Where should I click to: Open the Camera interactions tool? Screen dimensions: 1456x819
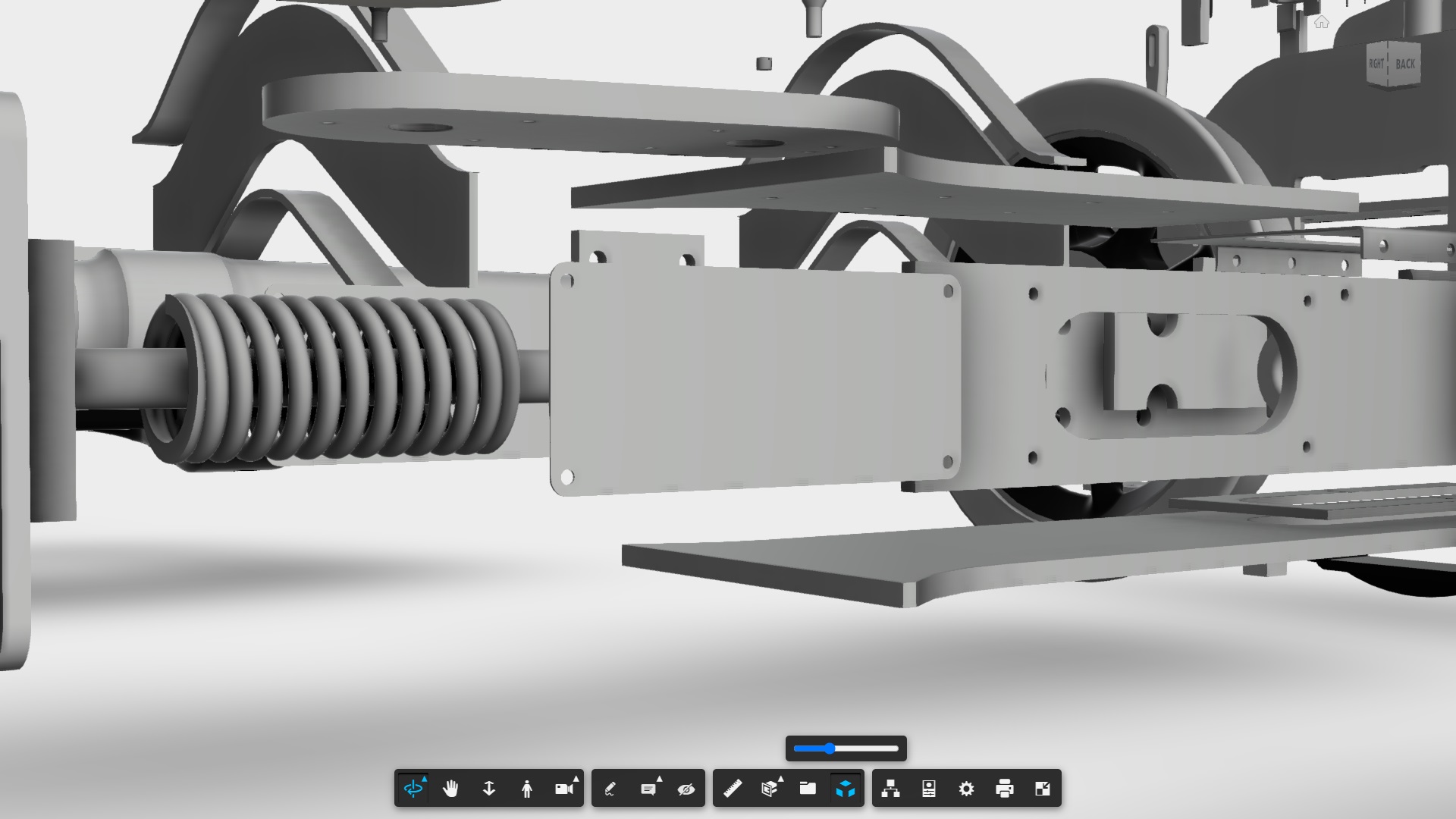pyautogui.click(x=564, y=789)
